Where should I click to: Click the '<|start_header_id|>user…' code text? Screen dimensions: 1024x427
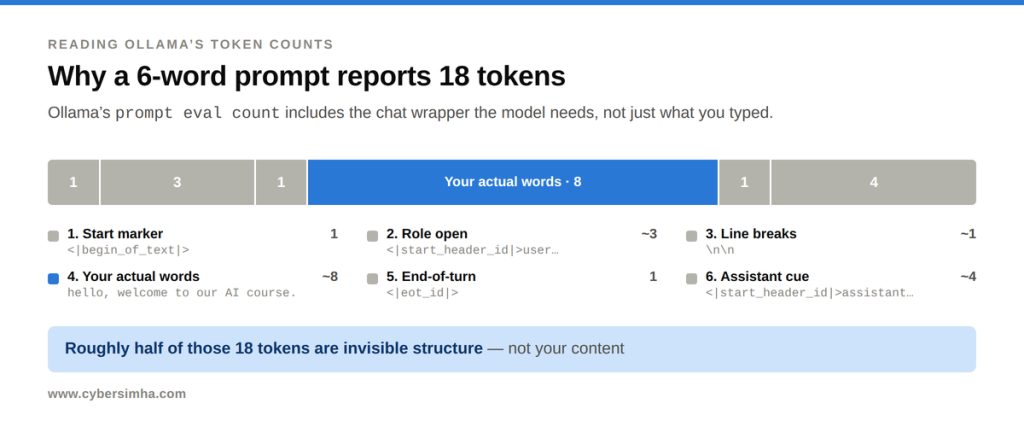(473, 249)
